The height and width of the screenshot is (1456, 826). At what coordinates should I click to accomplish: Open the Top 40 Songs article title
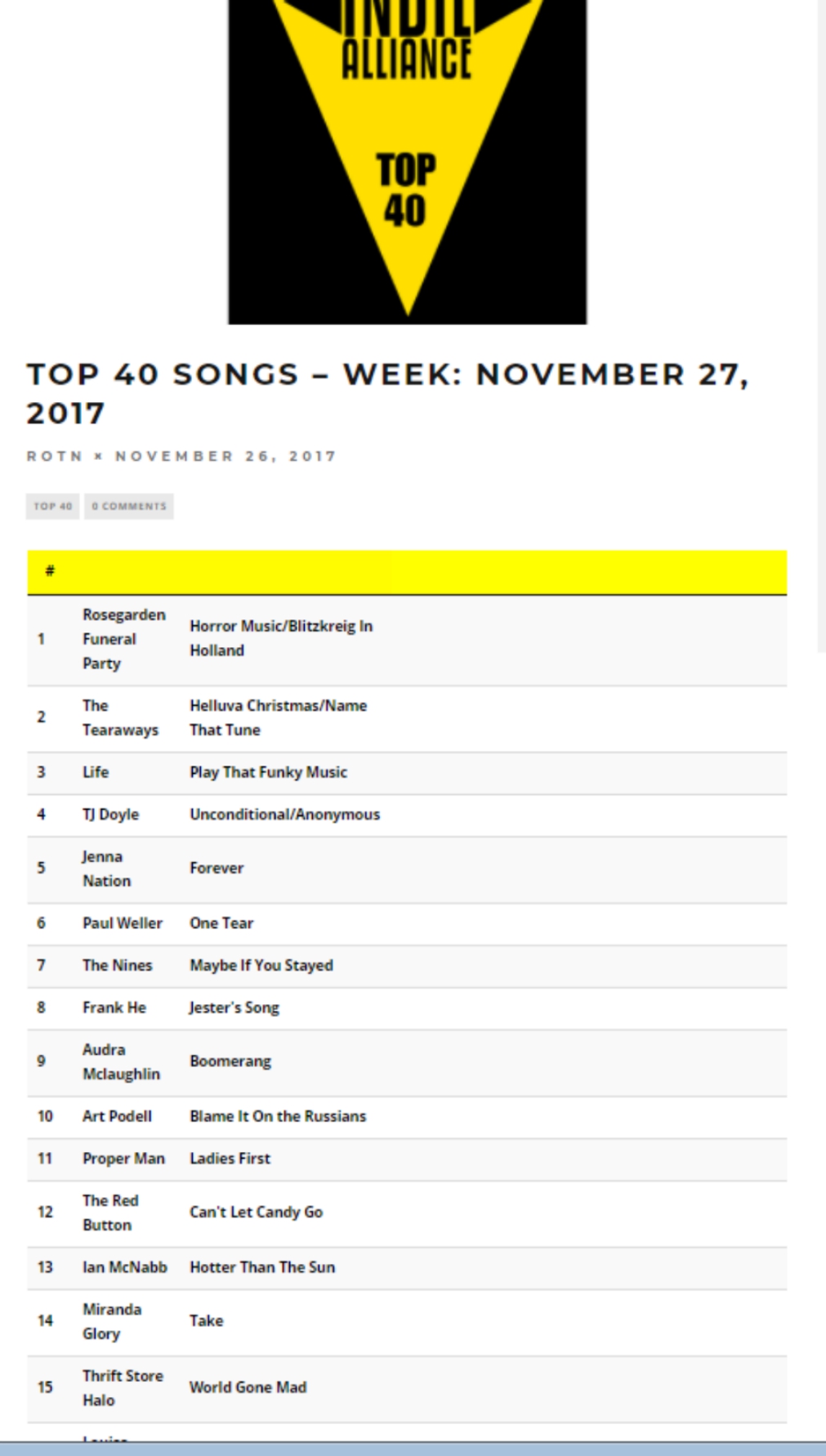387,393
